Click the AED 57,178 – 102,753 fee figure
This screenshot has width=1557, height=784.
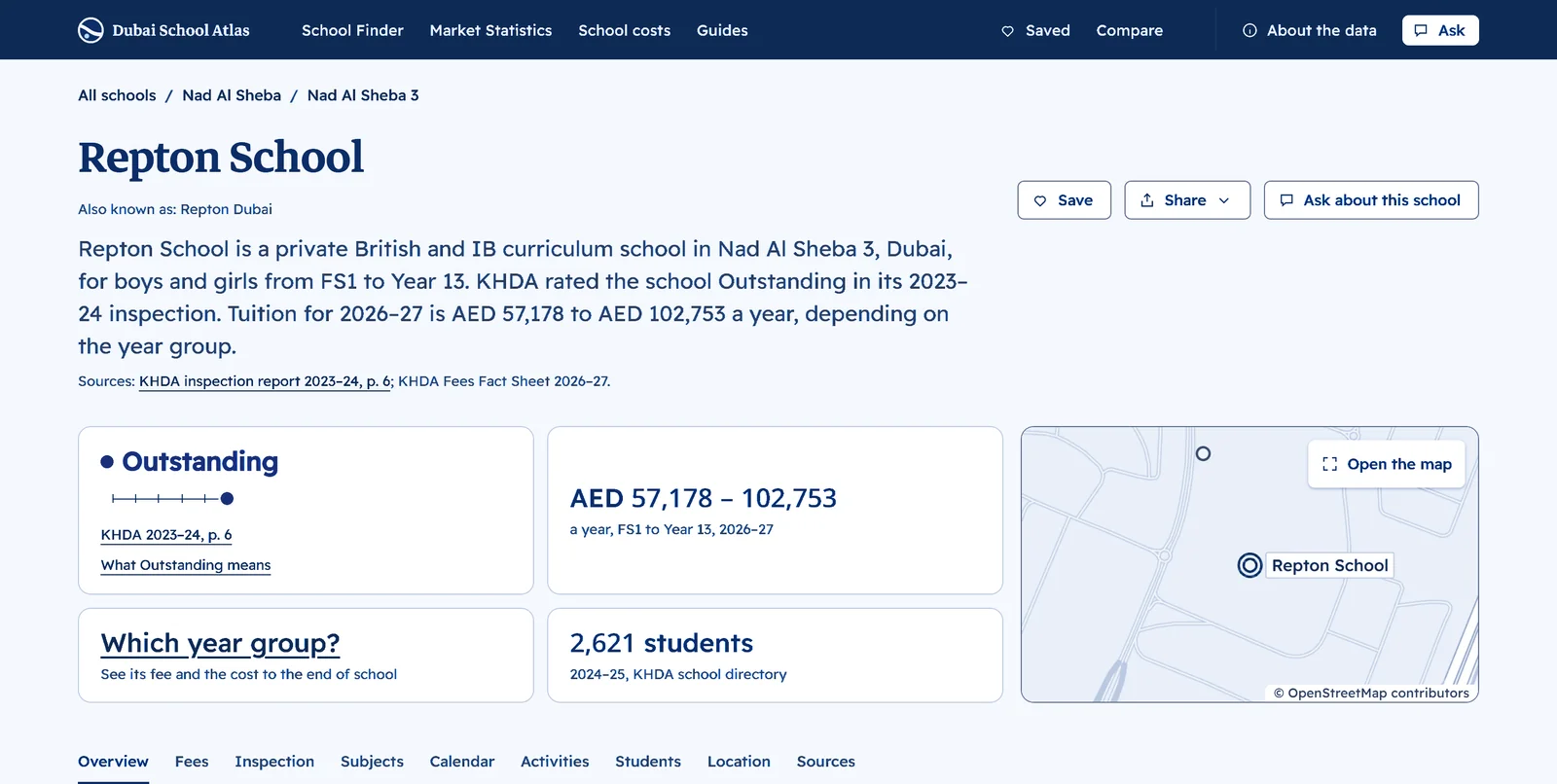[704, 498]
